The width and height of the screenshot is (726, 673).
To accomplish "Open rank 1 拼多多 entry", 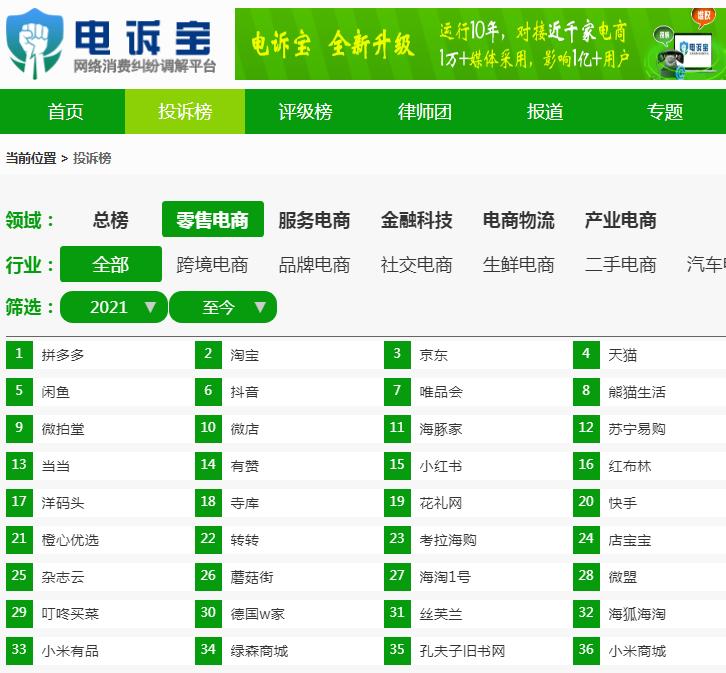I will [x=63, y=355].
